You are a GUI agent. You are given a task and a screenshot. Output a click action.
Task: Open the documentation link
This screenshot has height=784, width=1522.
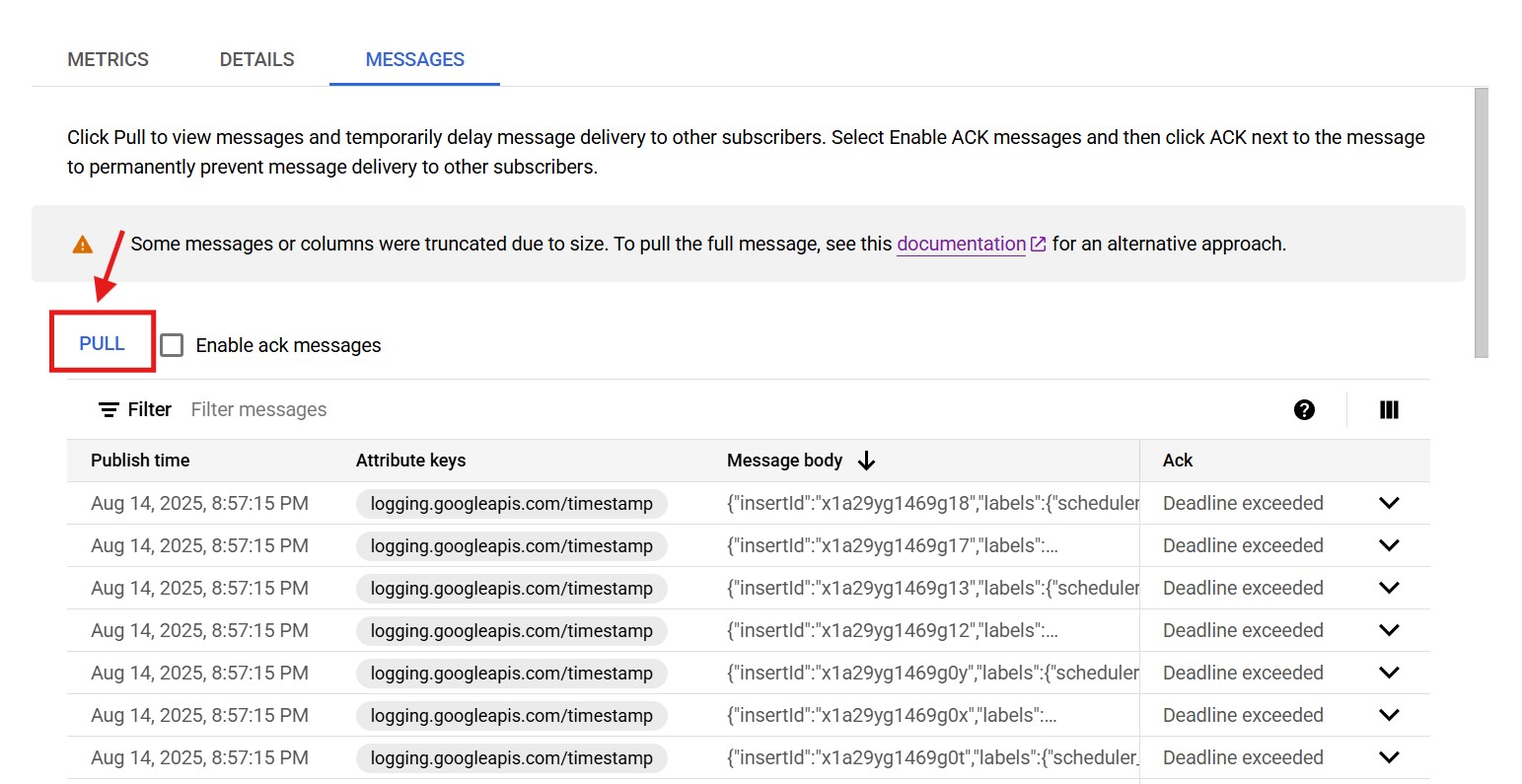(x=961, y=244)
